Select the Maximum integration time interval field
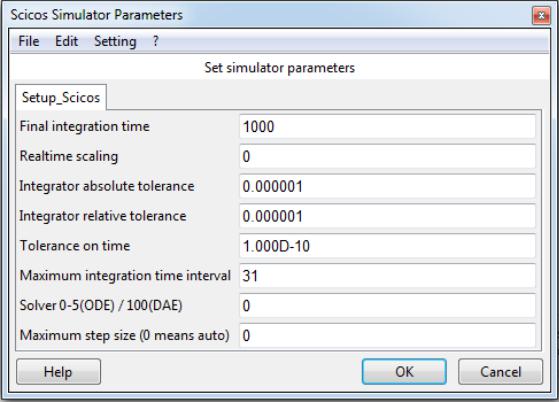 (x=387, y=276)
